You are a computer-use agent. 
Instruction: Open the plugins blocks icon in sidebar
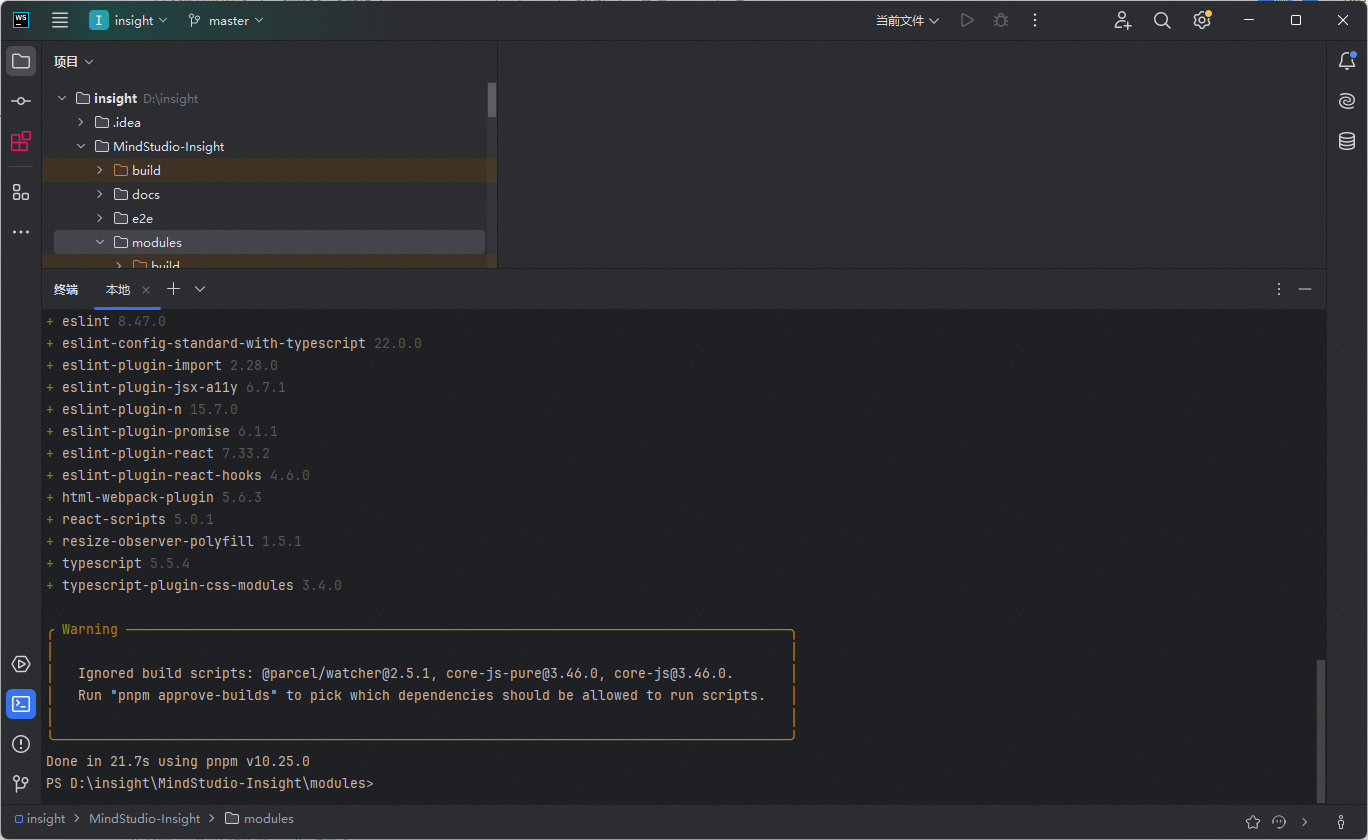pyautogui.click(x=21, y=142)
